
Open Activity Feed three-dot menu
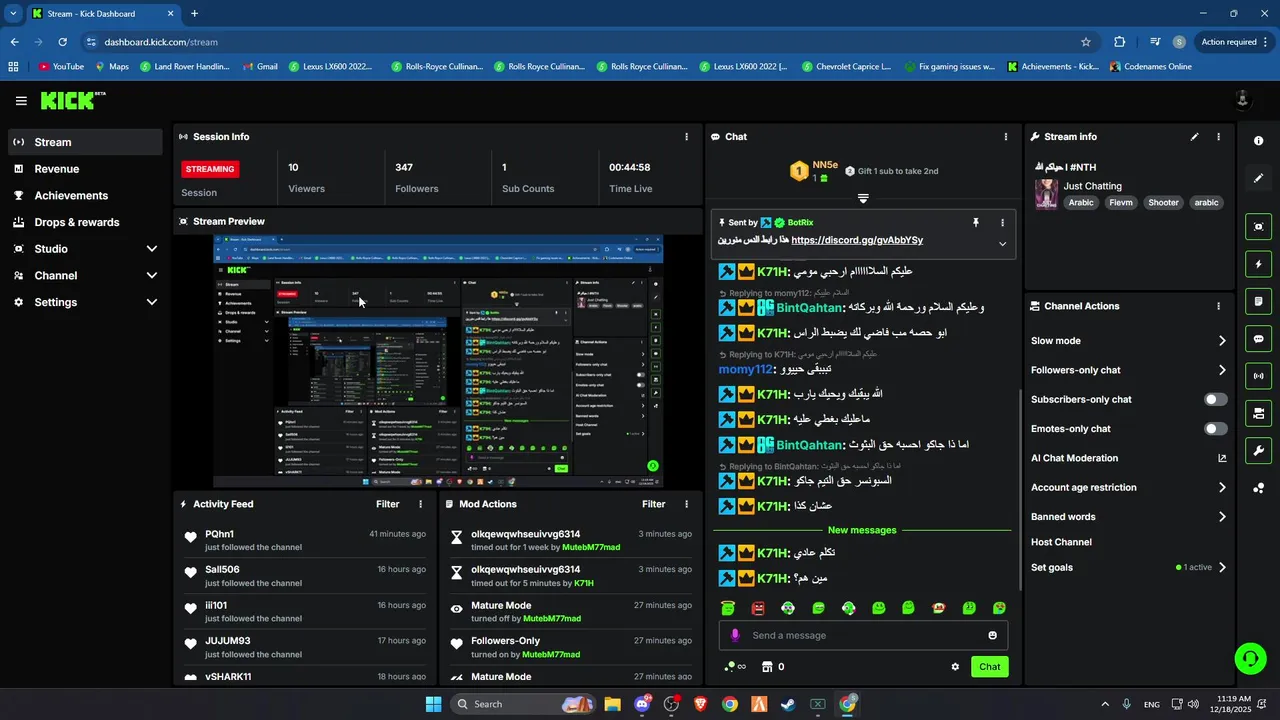(x=420, y=505)
